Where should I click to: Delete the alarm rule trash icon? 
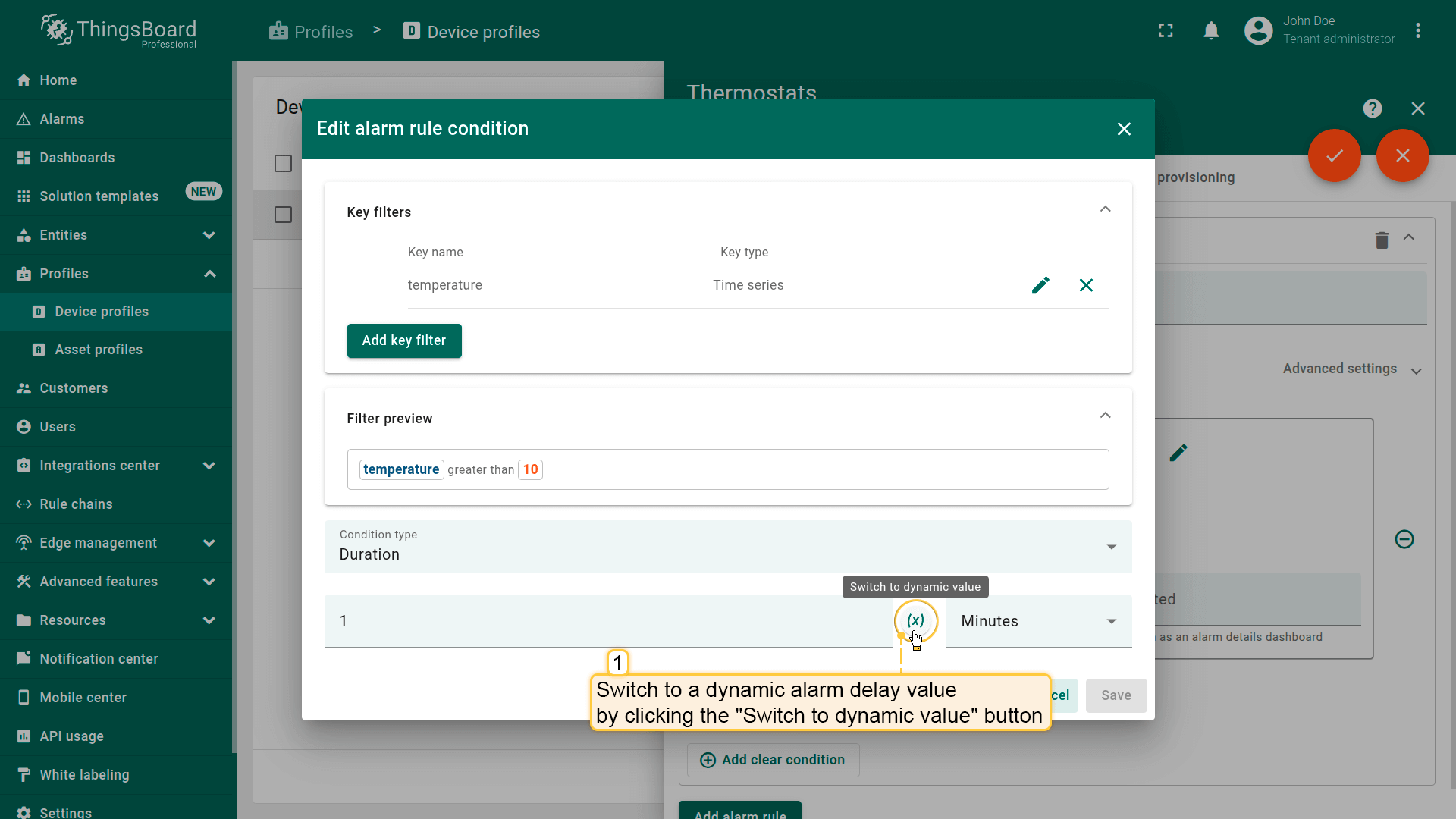(1382, 240)
